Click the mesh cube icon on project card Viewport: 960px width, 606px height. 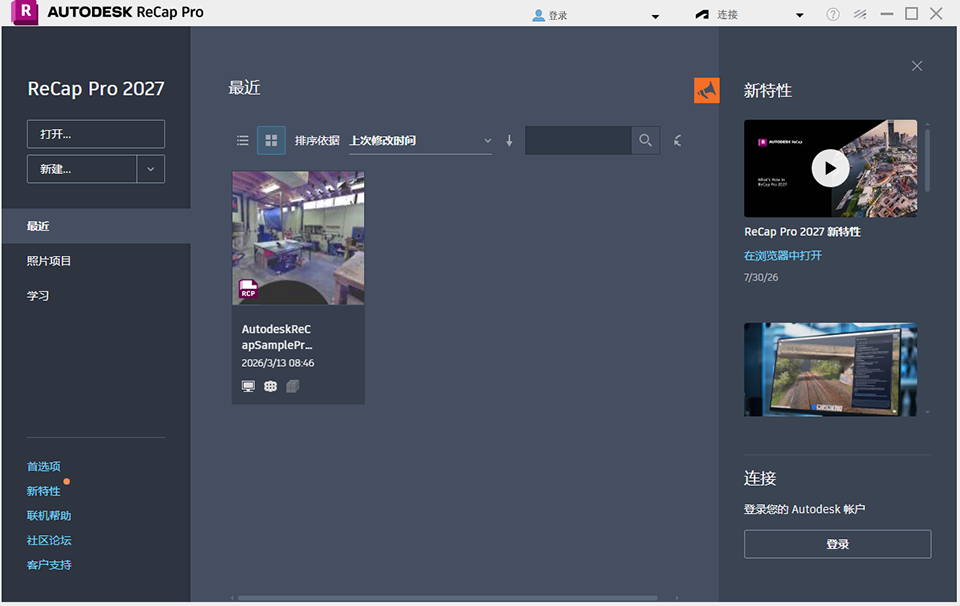293,386
